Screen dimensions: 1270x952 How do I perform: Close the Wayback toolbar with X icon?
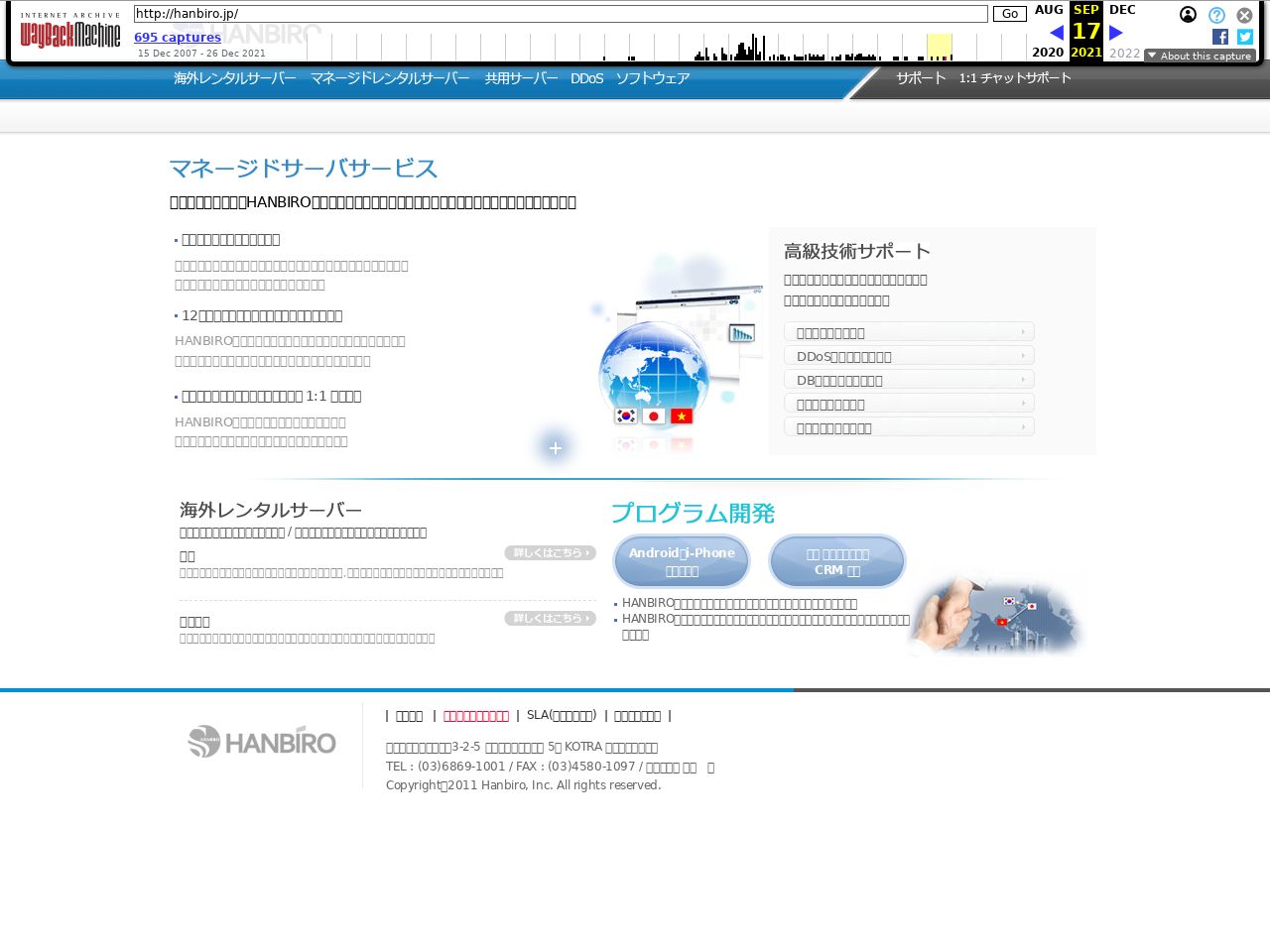(1244, 15)
